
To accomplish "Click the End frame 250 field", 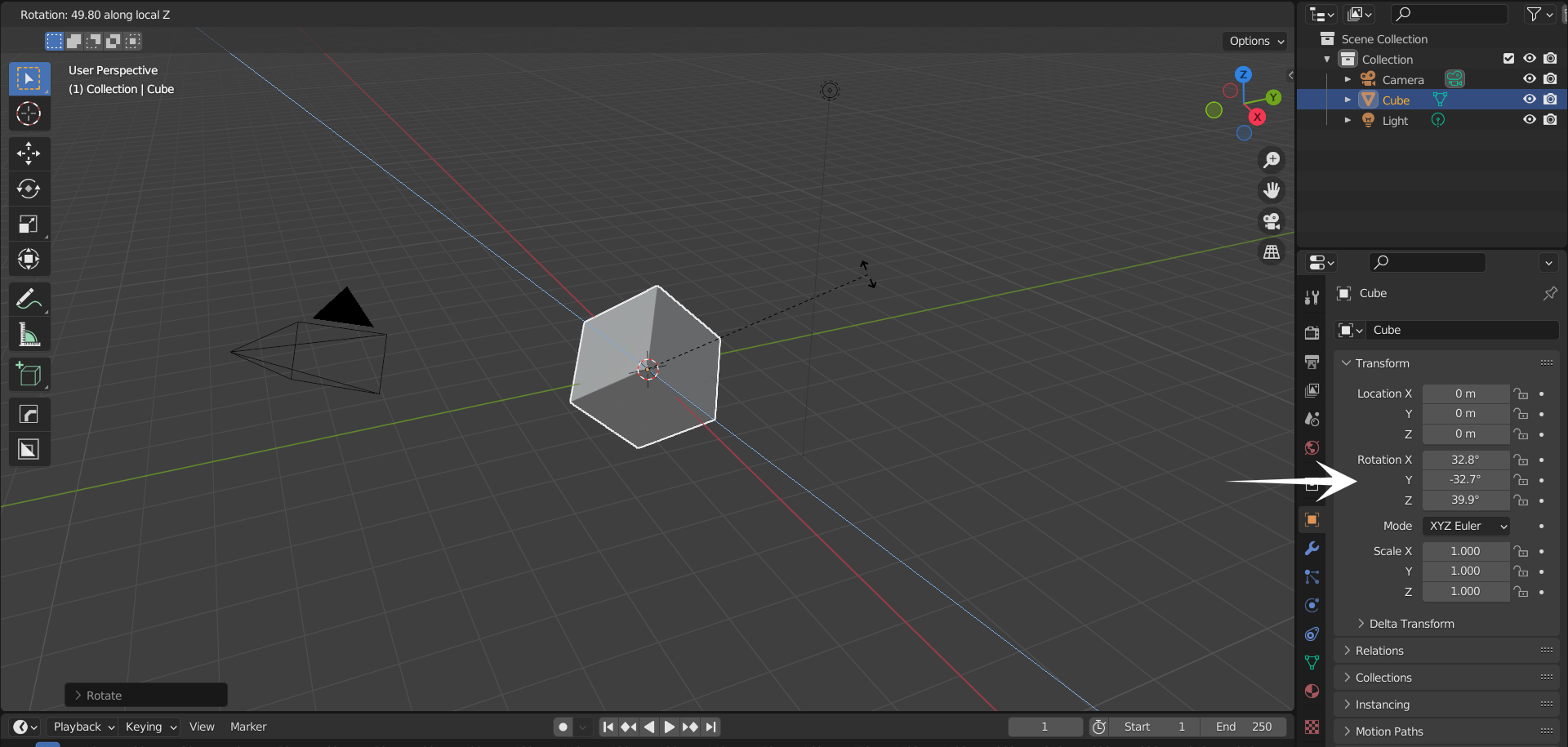I will (1243, 727).
